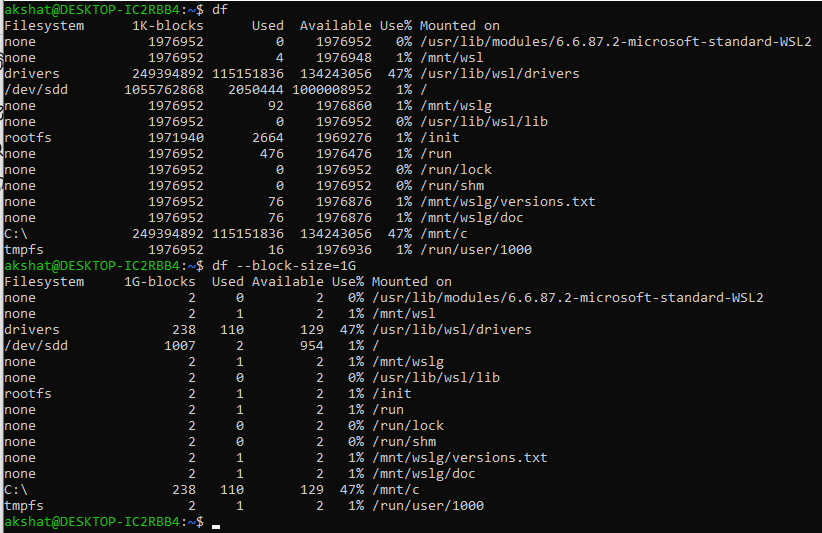Viewport: 822px width, 533px height.
Task: Click the '1K-blocks' column header
Action: (x=168, y=26)
